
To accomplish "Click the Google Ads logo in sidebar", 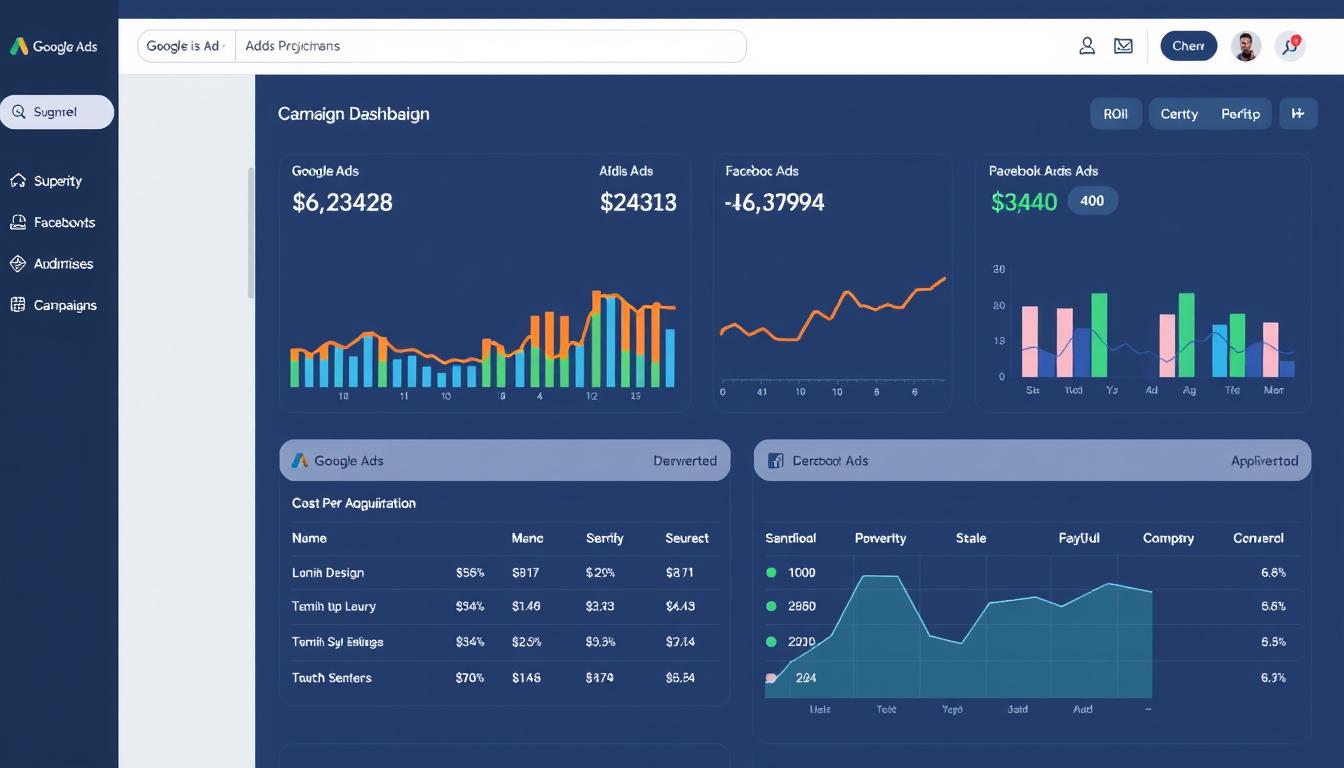I will [18, 46].
